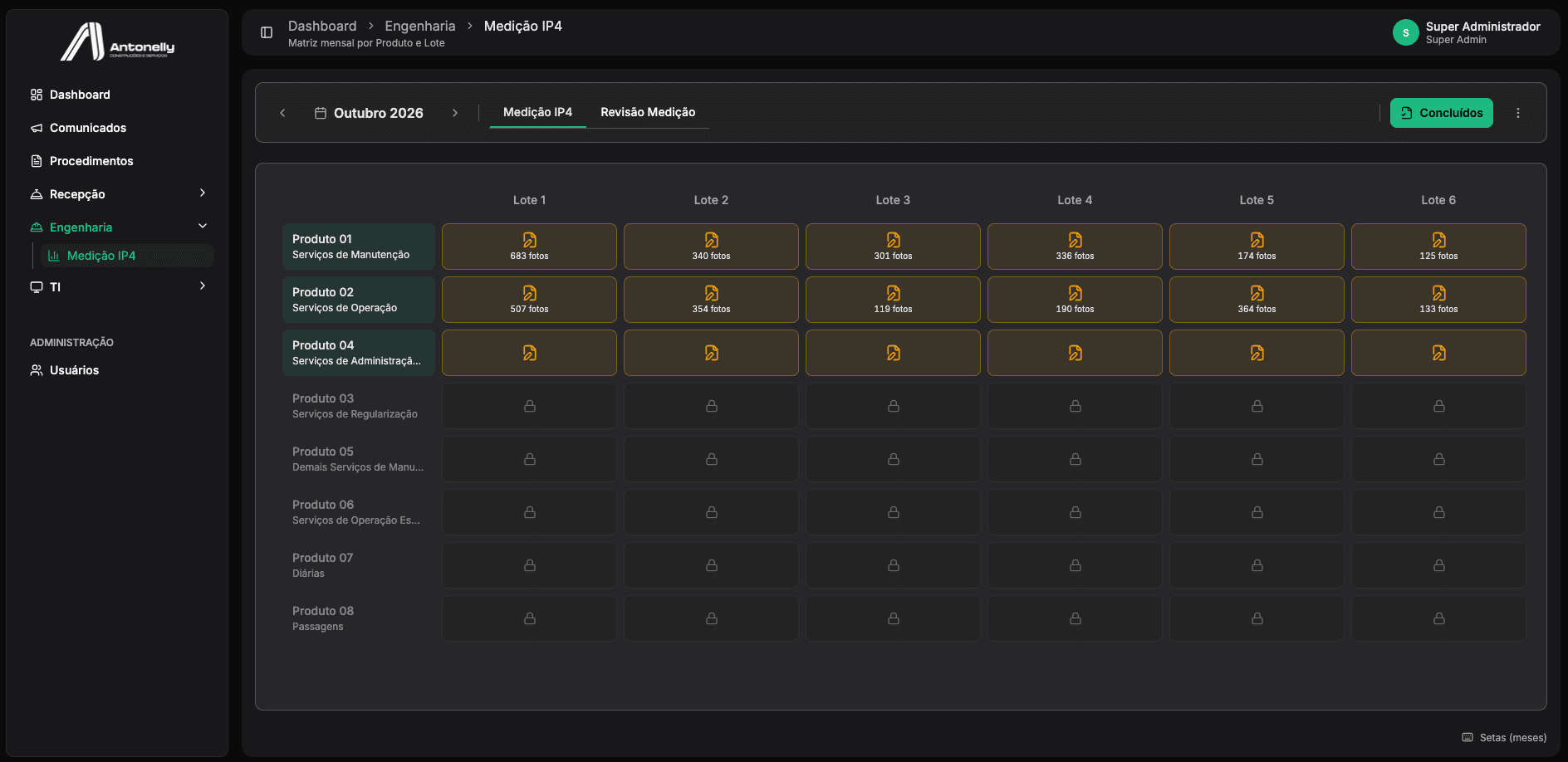This screenshot has height=762, width=1568.
Task: Click locked Produto 06 Lote 4 cell
Action: 1075,512
